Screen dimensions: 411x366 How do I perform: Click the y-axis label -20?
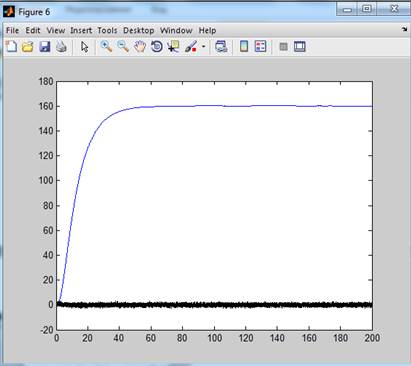point(47,330)
